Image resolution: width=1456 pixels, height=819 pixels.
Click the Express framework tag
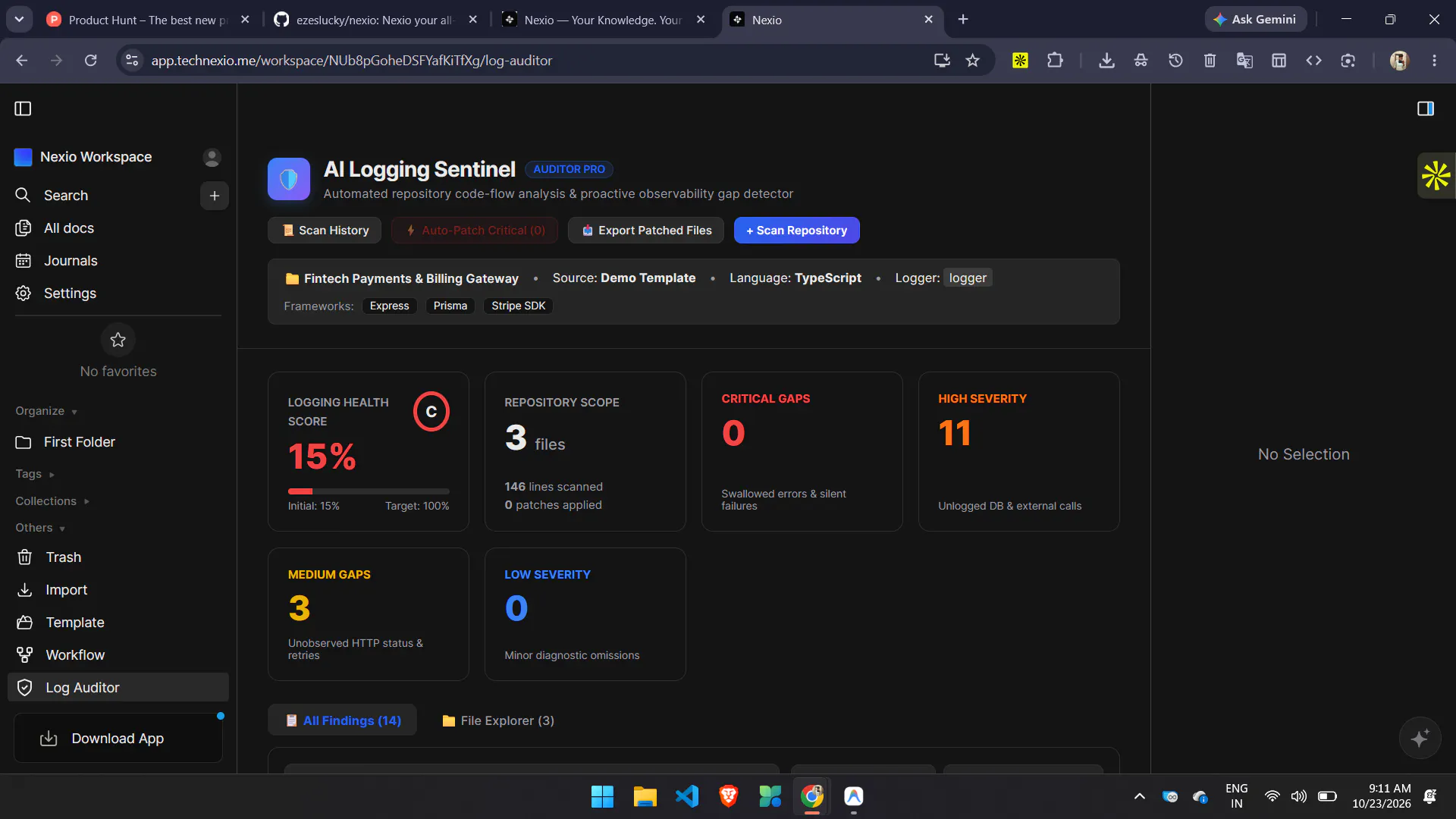pos(389,306)
